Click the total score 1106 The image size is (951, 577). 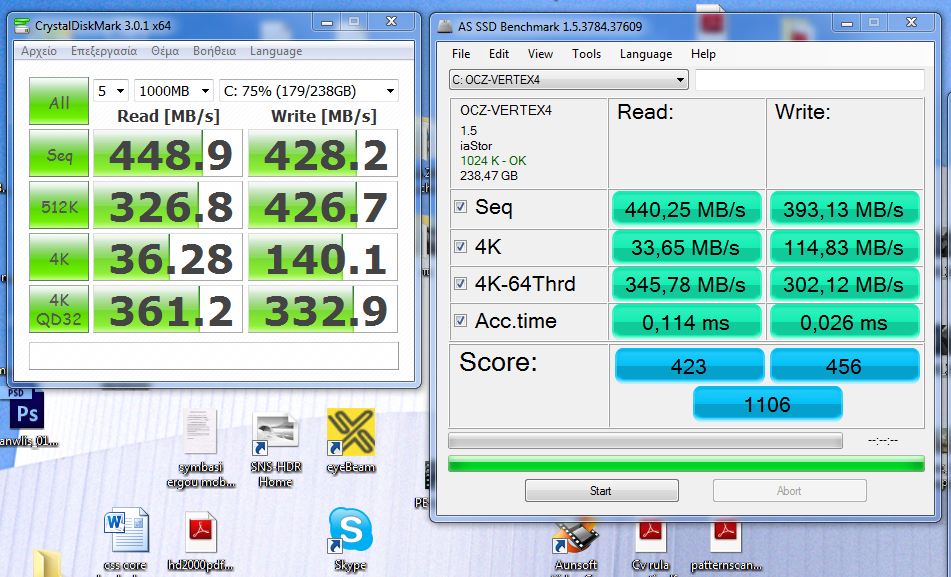768,403
